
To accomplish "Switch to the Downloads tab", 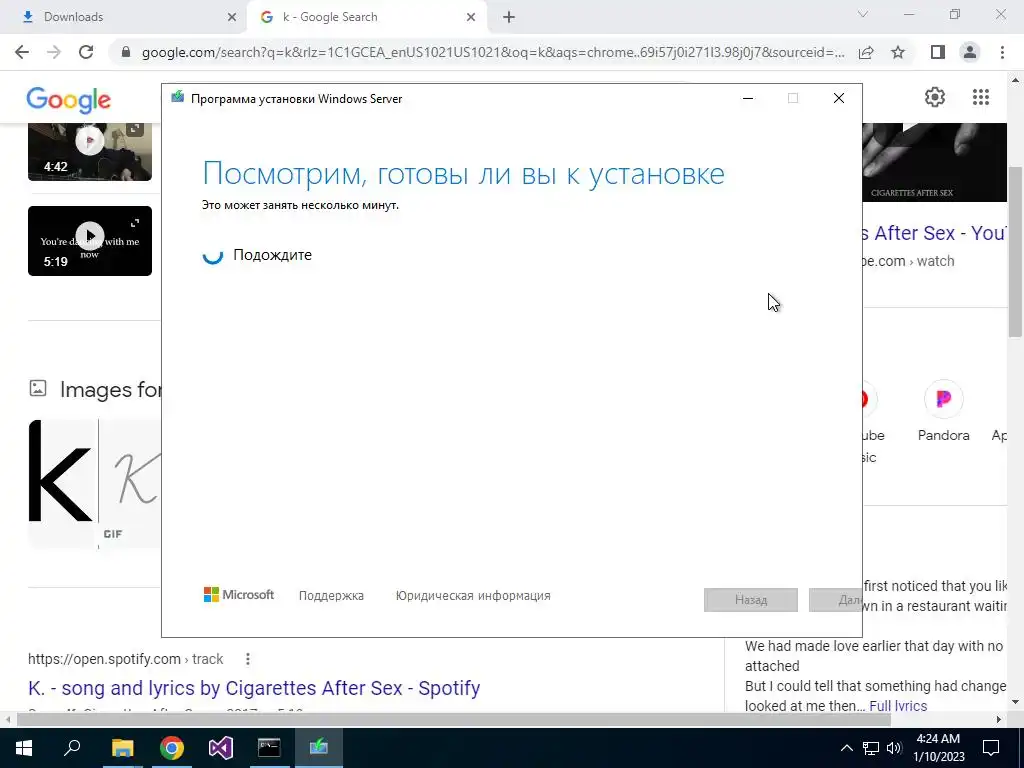I will 124,17.
